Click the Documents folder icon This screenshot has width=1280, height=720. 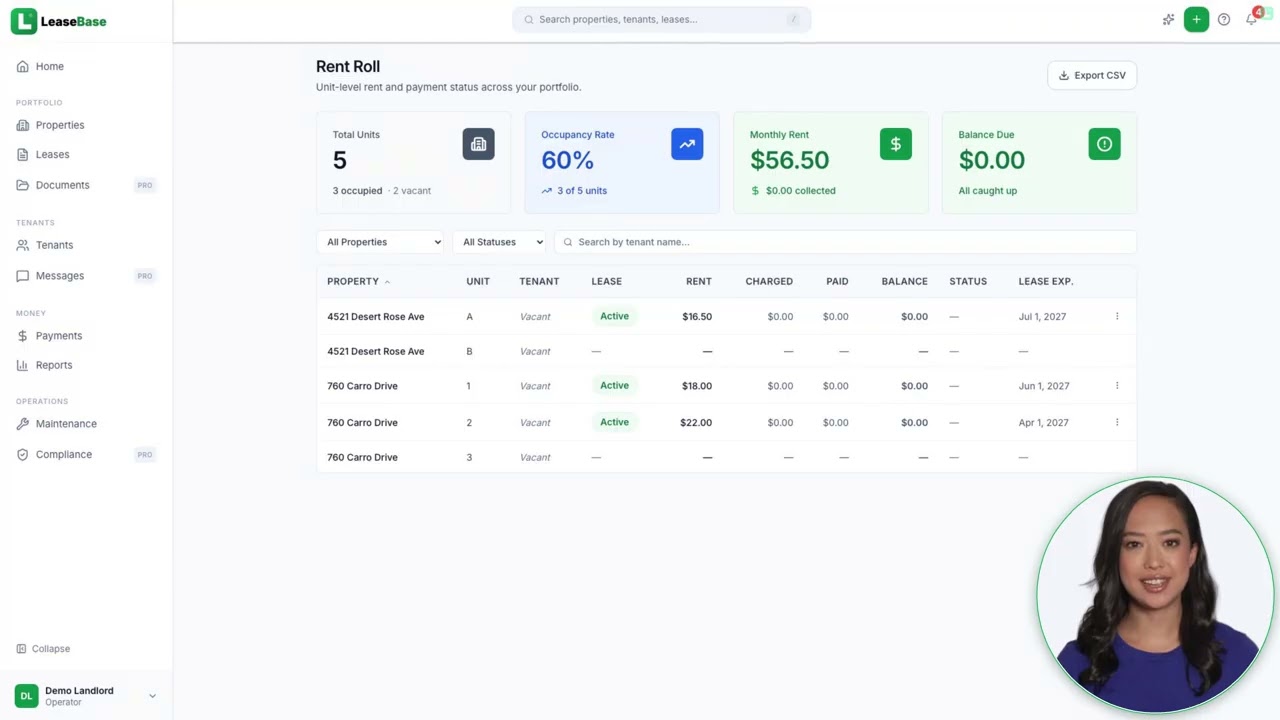pyautogui.click(x=22, y=185)
